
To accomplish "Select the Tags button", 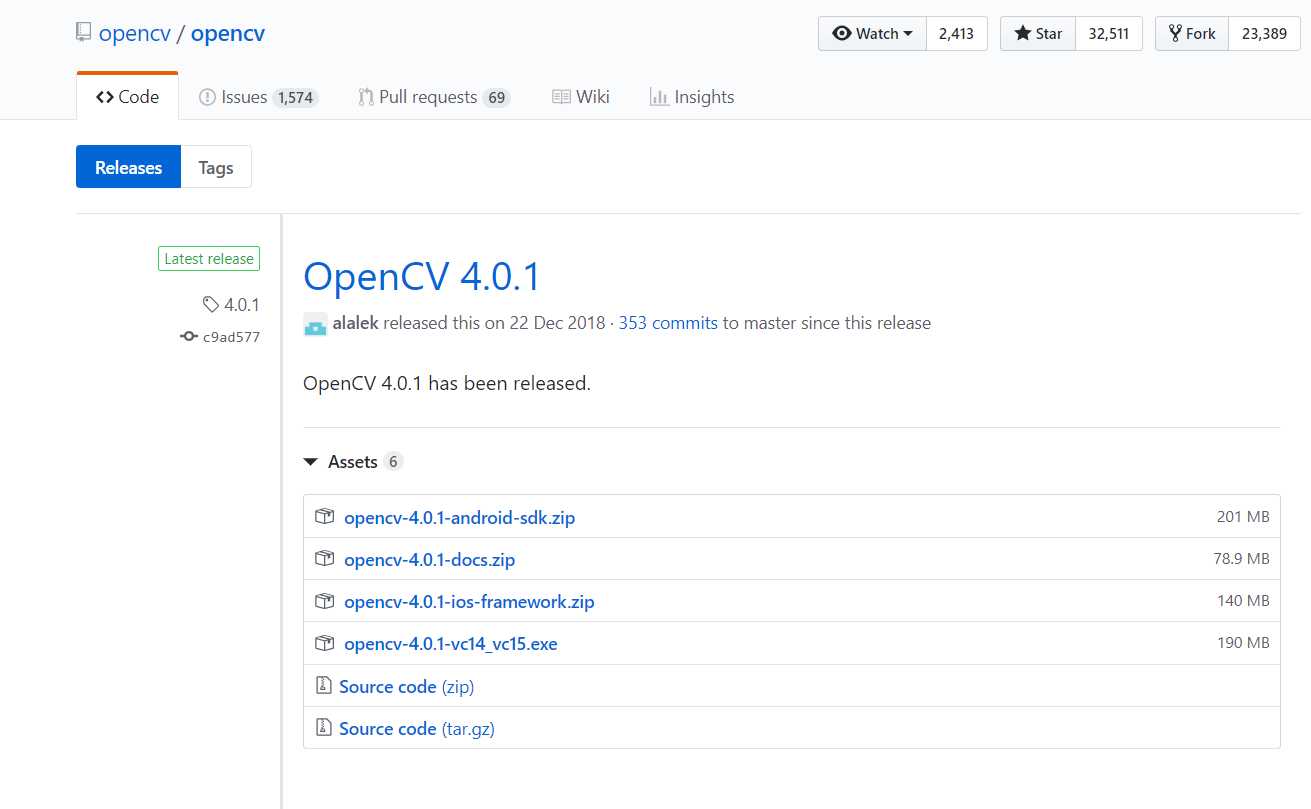I will tap(216, 167).
